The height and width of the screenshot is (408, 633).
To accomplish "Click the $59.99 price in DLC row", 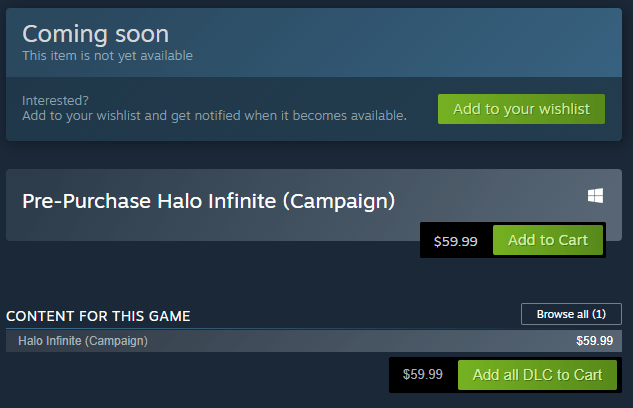I will pyautogui.click(x=594, y=341).
